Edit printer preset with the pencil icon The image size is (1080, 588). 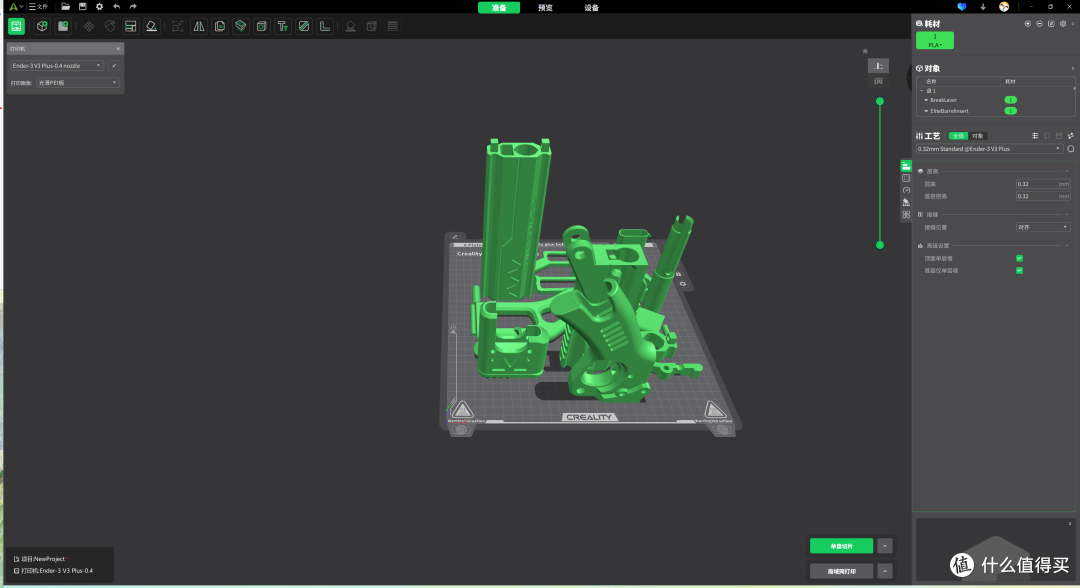click(x=114, y=65)
